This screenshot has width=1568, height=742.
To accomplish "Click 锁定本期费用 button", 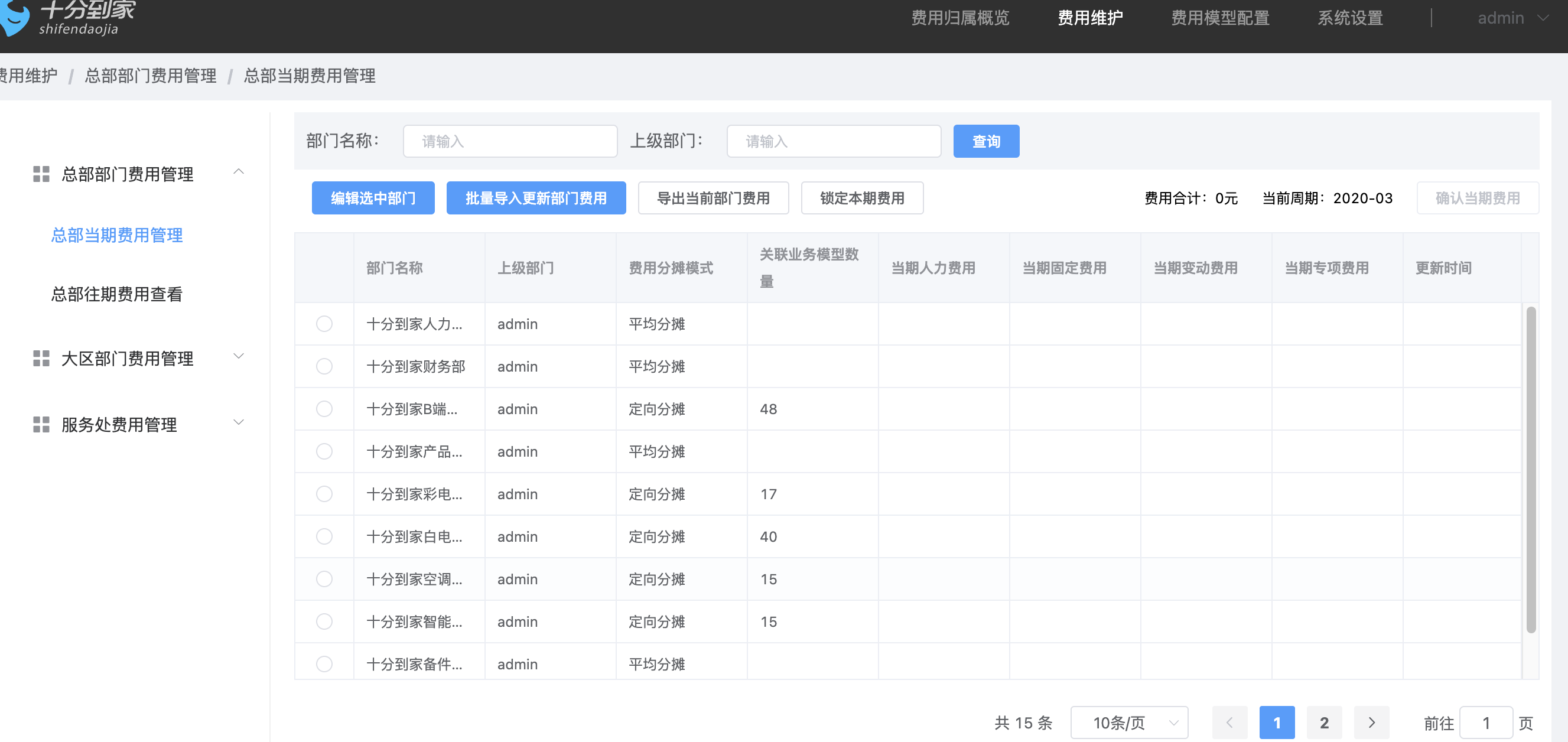I will pyautogui.click(x=862, y=198).
